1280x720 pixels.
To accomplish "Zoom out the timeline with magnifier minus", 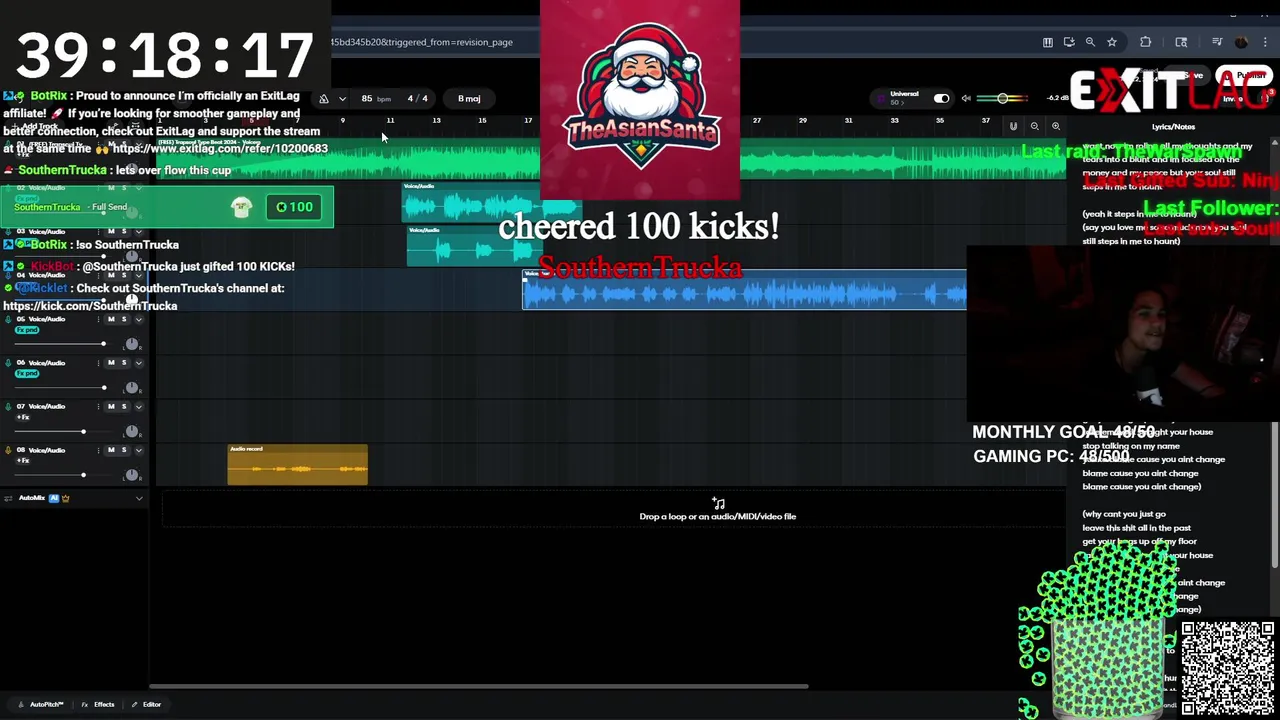I will click(1035, 126).
